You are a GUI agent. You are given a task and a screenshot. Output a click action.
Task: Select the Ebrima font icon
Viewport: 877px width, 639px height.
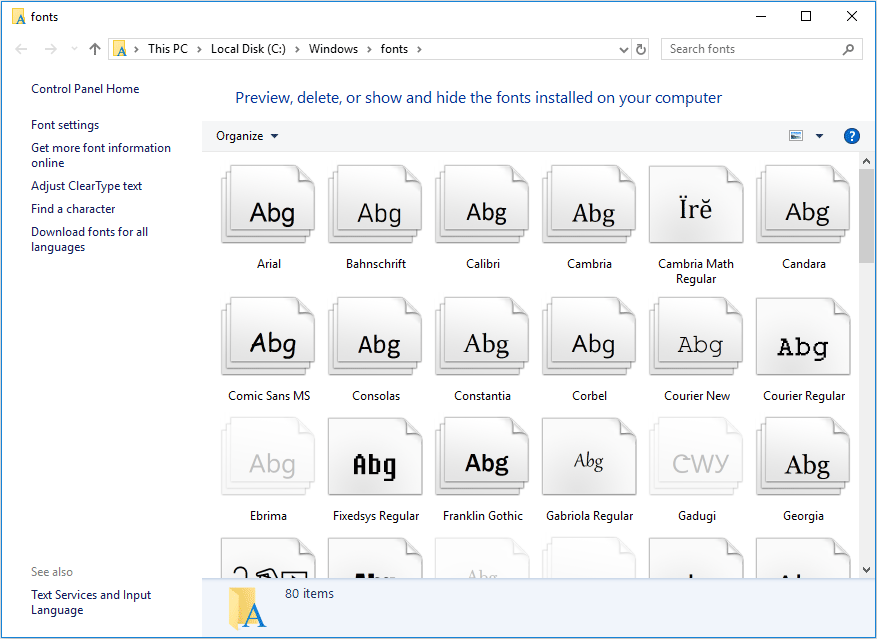[x=268, y=457]
